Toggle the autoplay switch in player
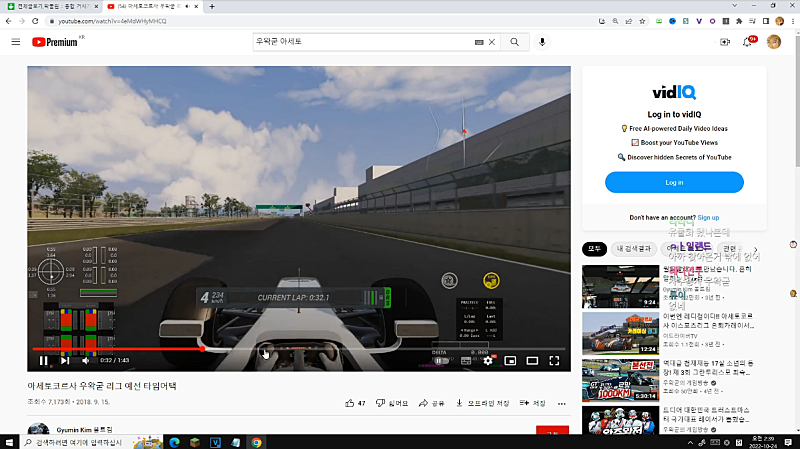 pyautogui.click(x=440, y=361)
